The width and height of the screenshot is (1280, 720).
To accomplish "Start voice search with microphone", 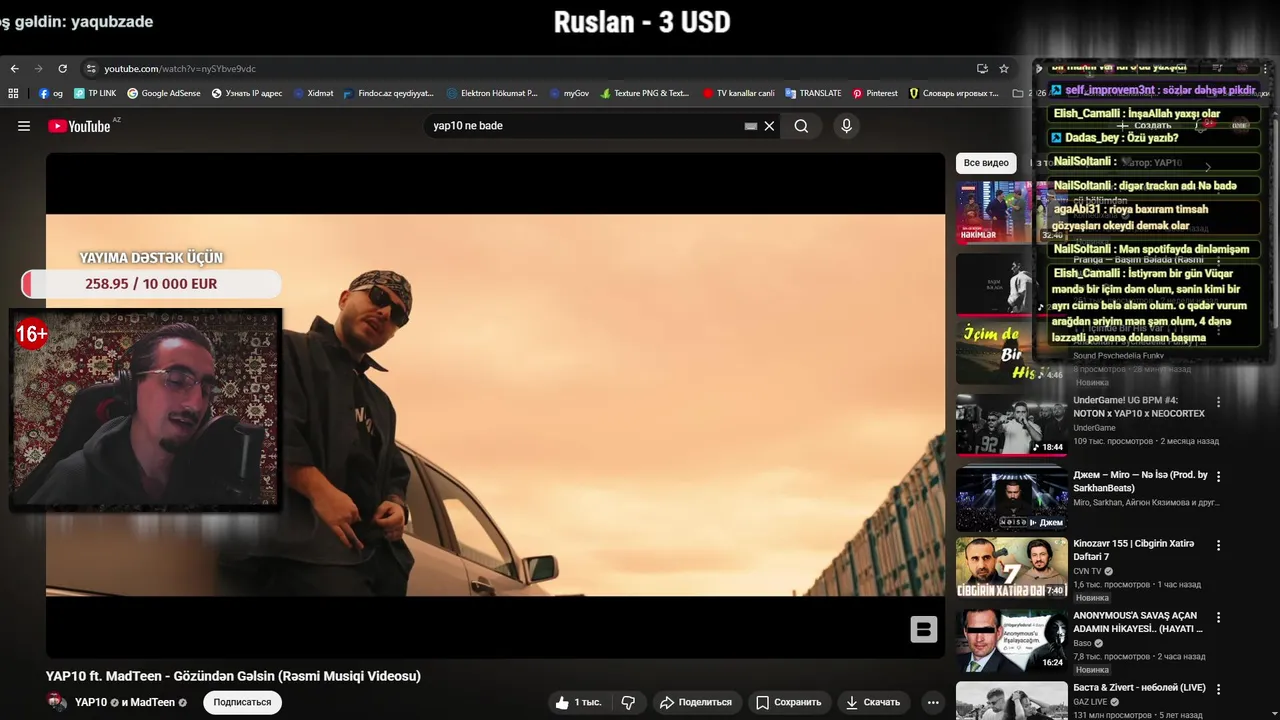I will click(x=846, y=126).
